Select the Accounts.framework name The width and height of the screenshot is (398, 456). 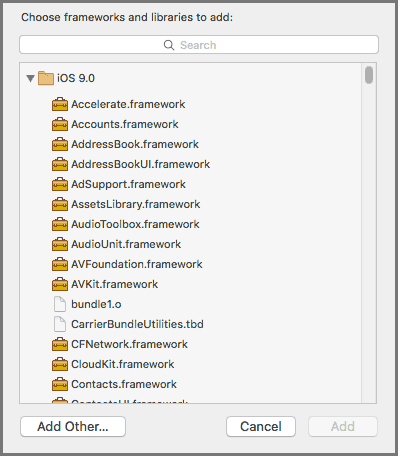pos(125,124)
